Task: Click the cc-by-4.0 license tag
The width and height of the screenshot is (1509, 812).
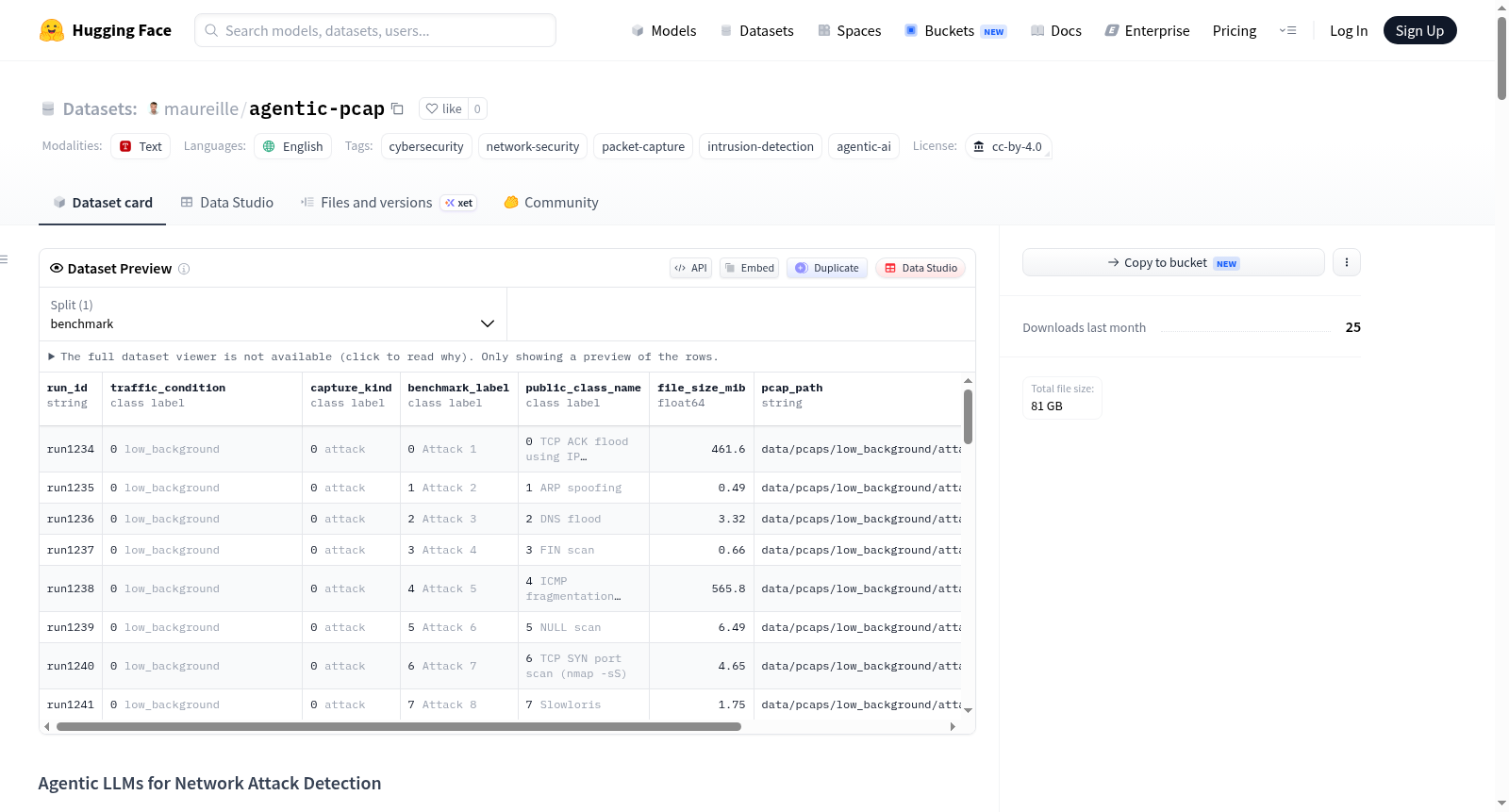Action: (1008, 146)
